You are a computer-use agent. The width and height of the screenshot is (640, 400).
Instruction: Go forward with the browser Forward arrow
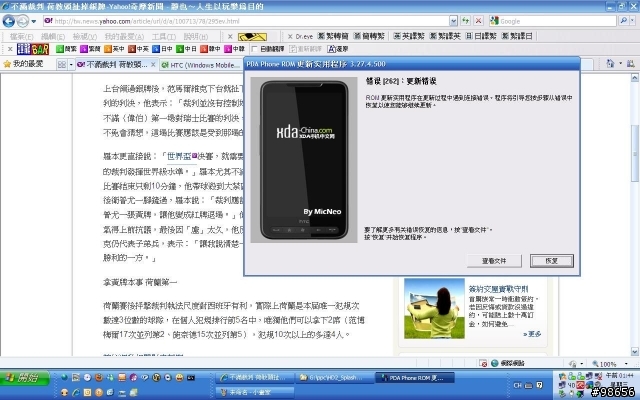click(22, 21)
